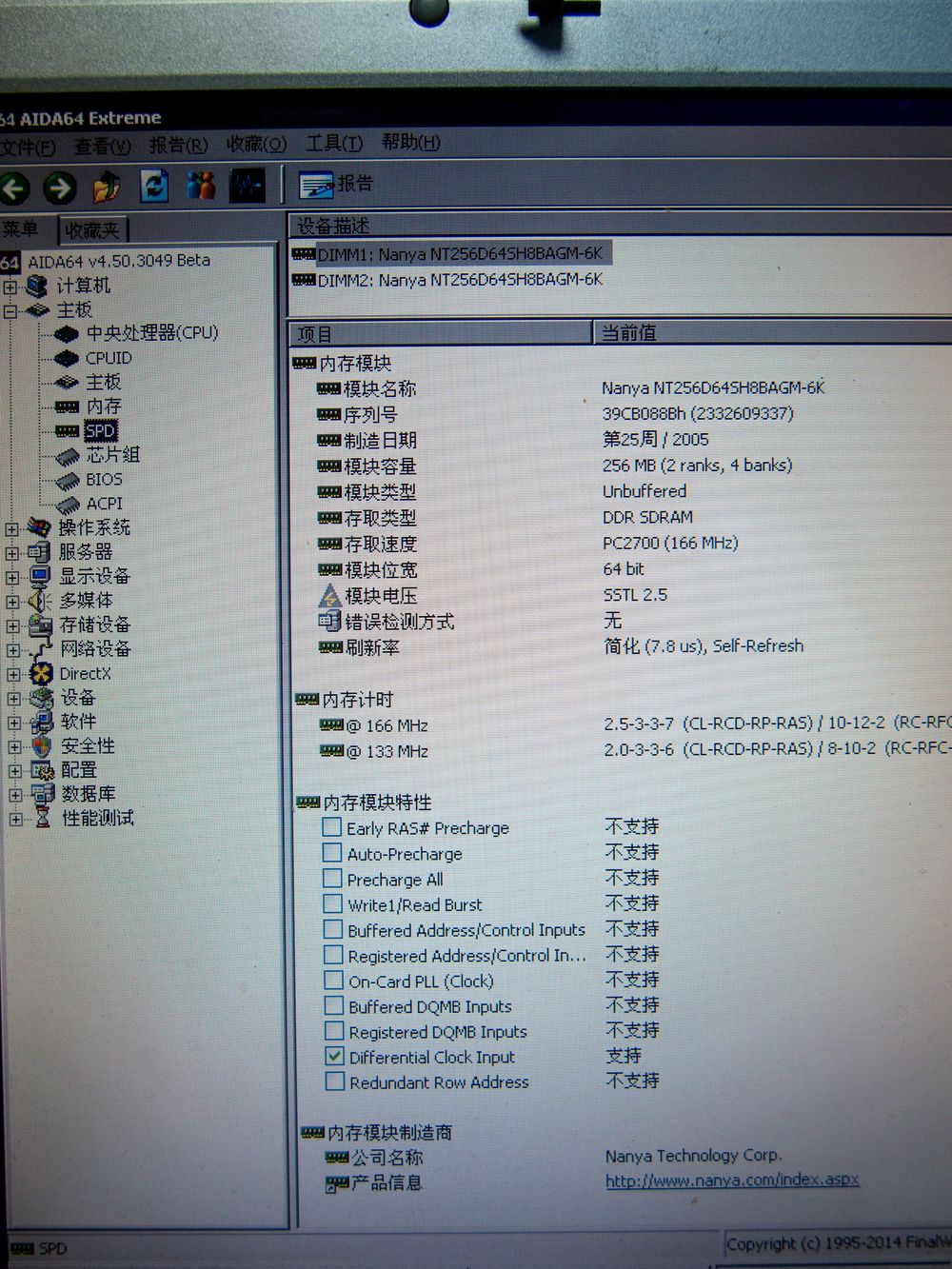952x1269 pixels.
Task: Toggle the On-Card PLL (Clock) checkbox
Action: 334,980
